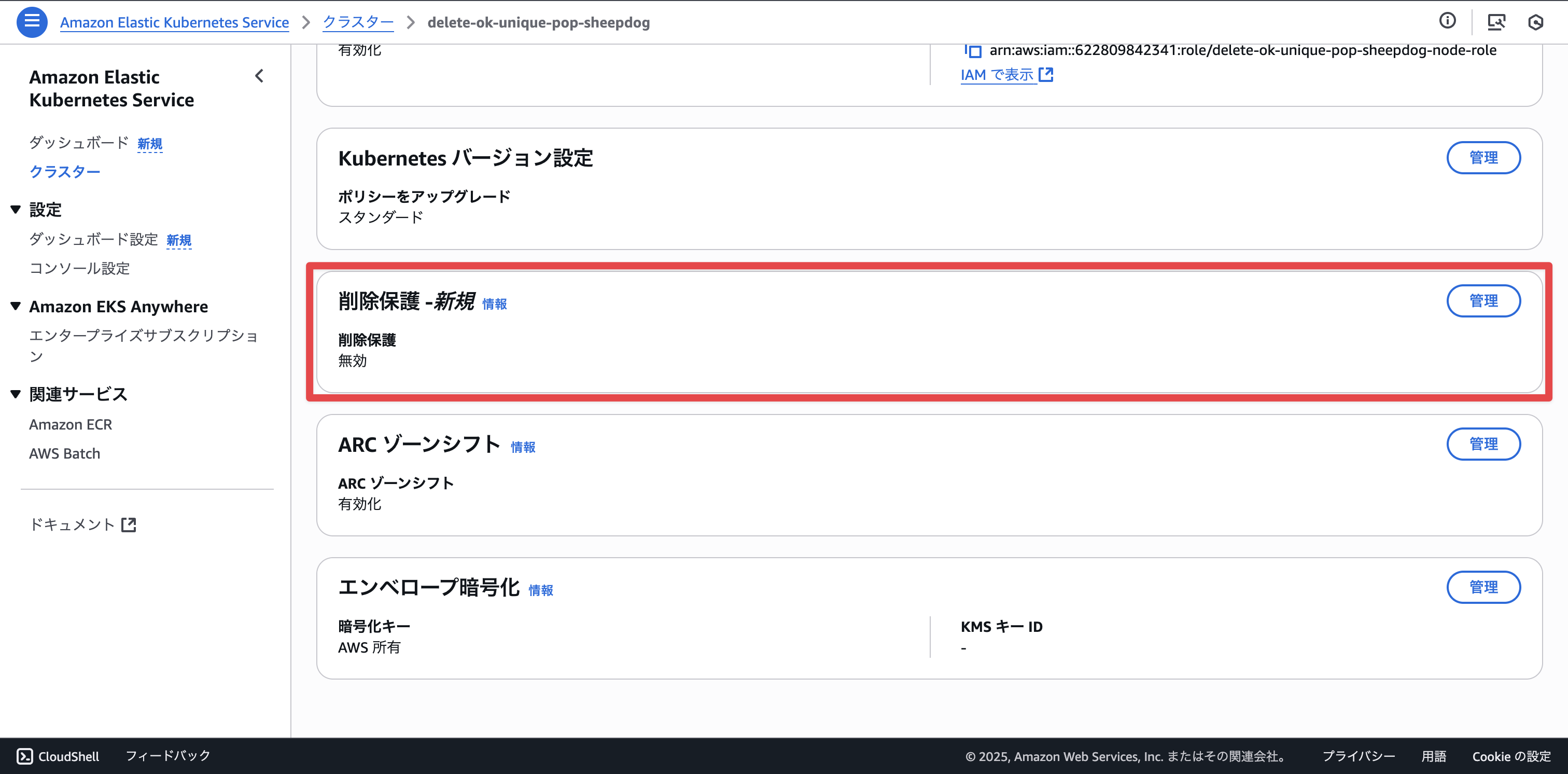The image size is (1568, 774).
Task: Click the 新規 badge next to ダッシュボード
Action: (150, 144)
